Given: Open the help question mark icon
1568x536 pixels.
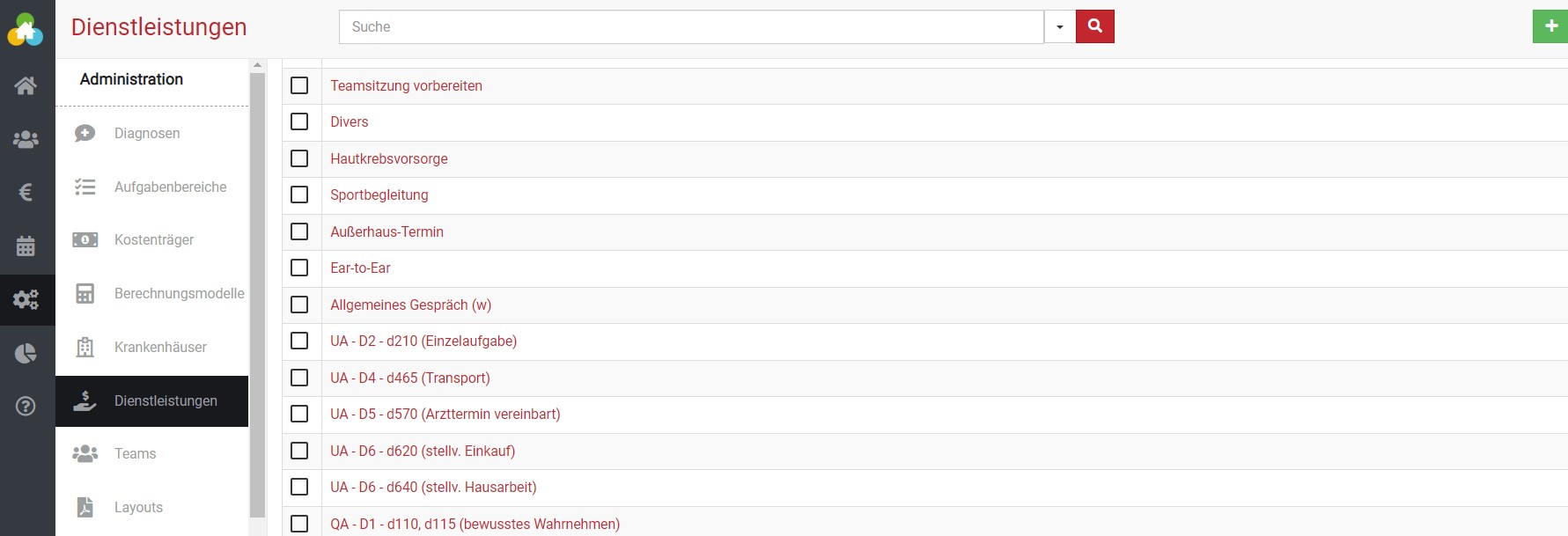Looking at the screenshot, I should [x=26, y=406].
